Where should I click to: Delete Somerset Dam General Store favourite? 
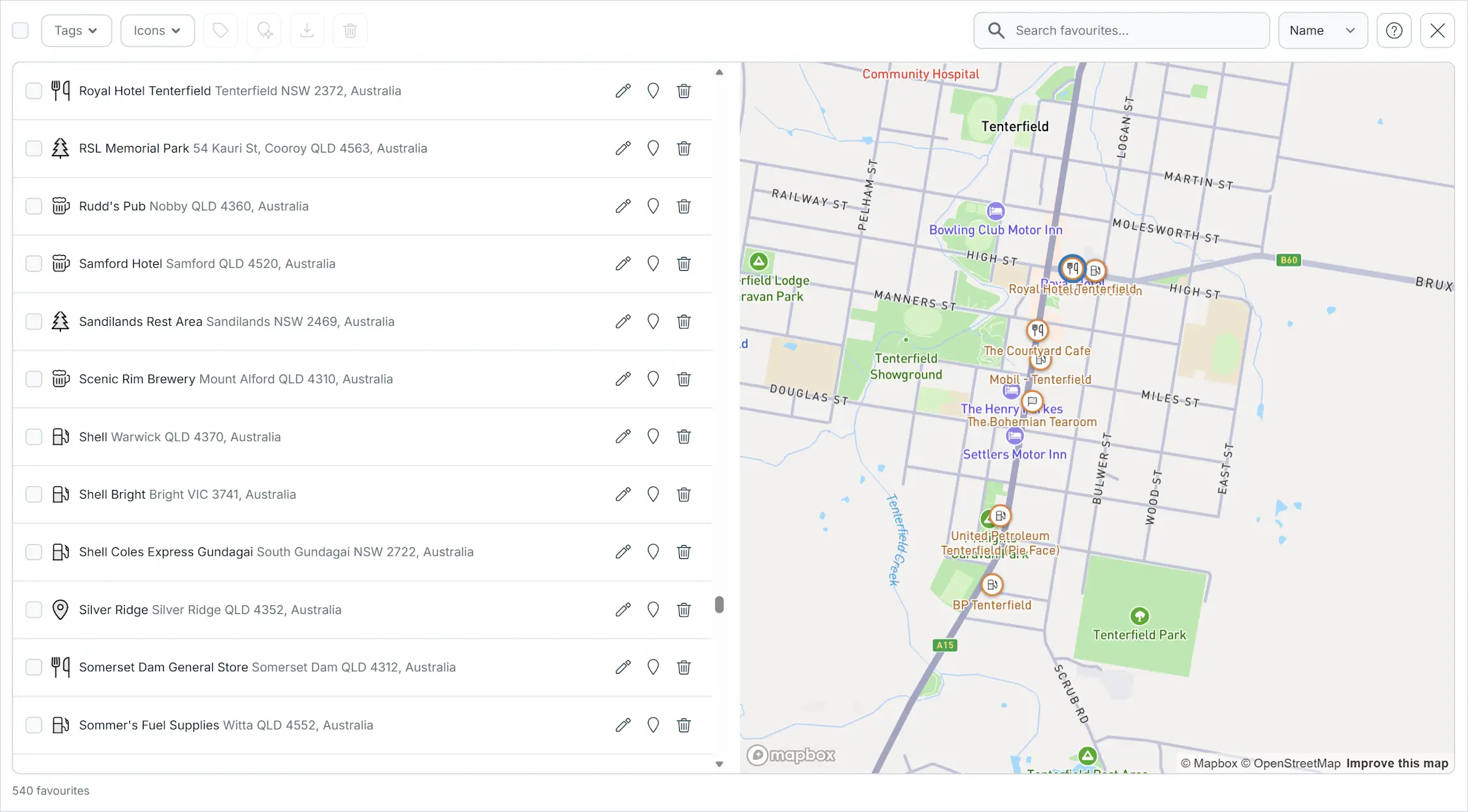coord(684,667)
